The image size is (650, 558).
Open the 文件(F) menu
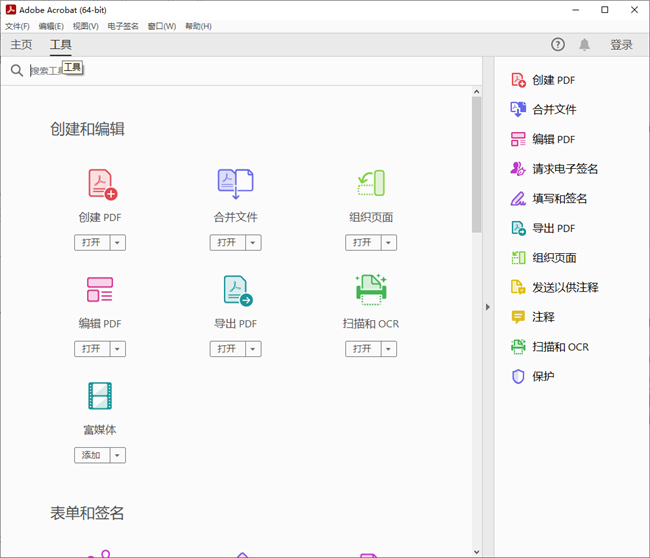click(17, 26)
